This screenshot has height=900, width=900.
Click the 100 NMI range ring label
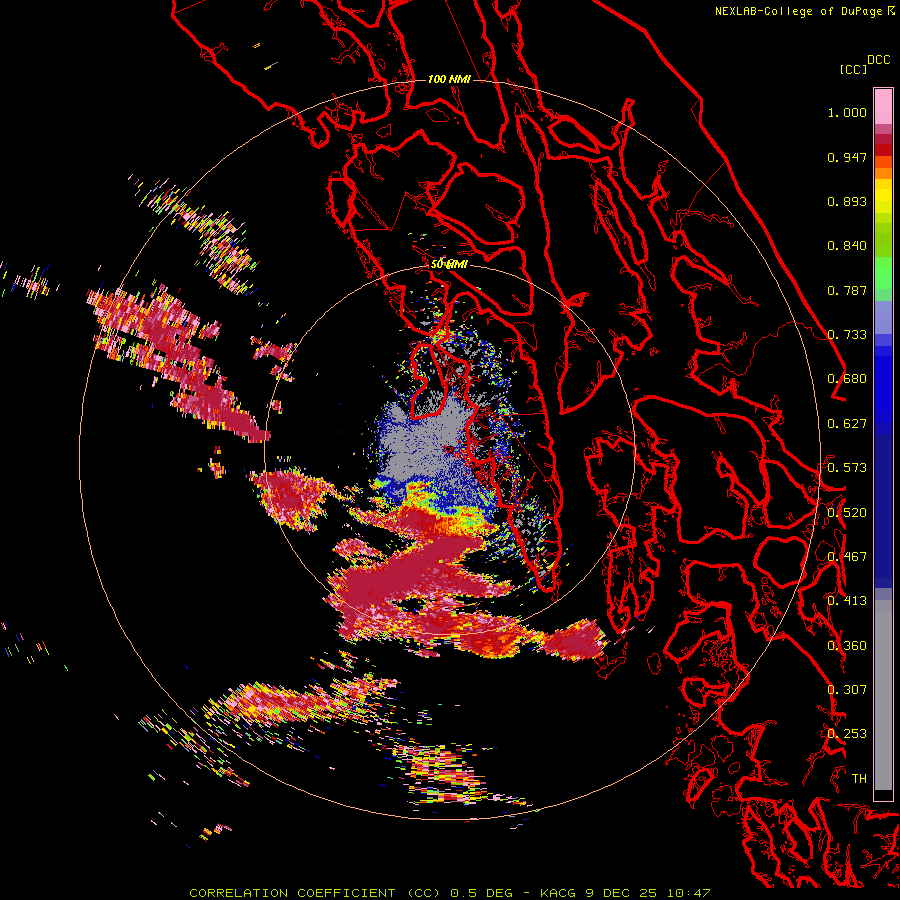[449, 79]
